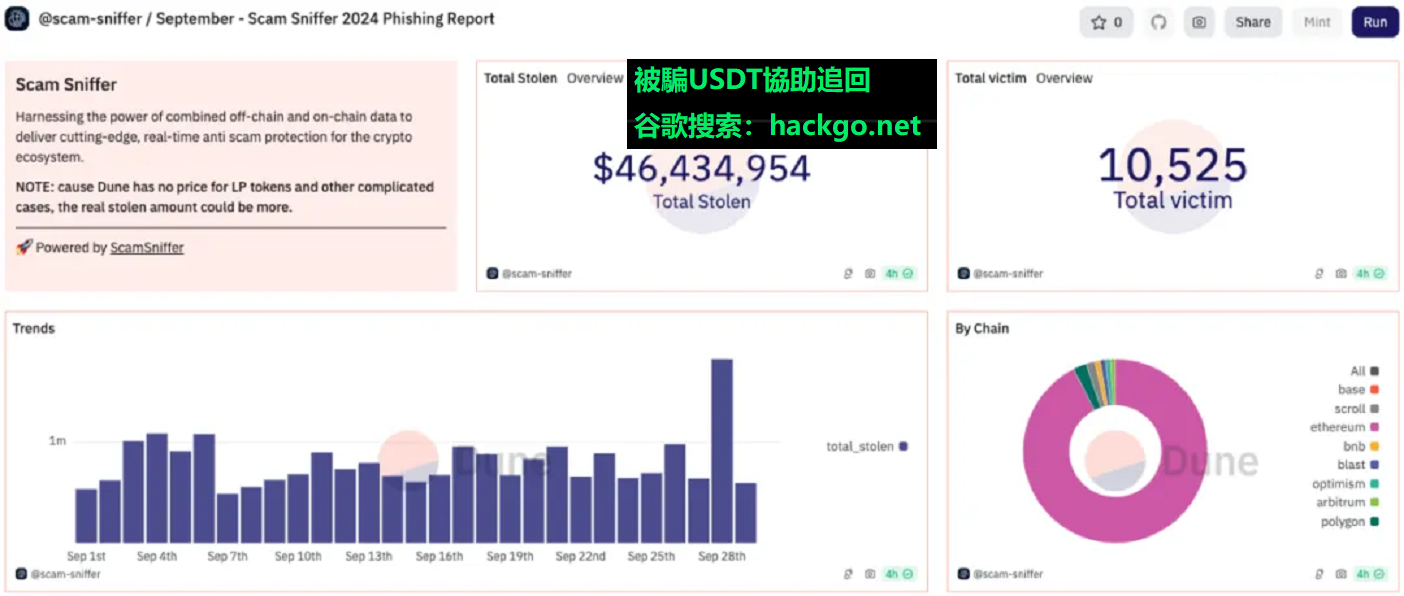
Task: Open Overview tab in Total victim panel
Action: point(1064,78)
